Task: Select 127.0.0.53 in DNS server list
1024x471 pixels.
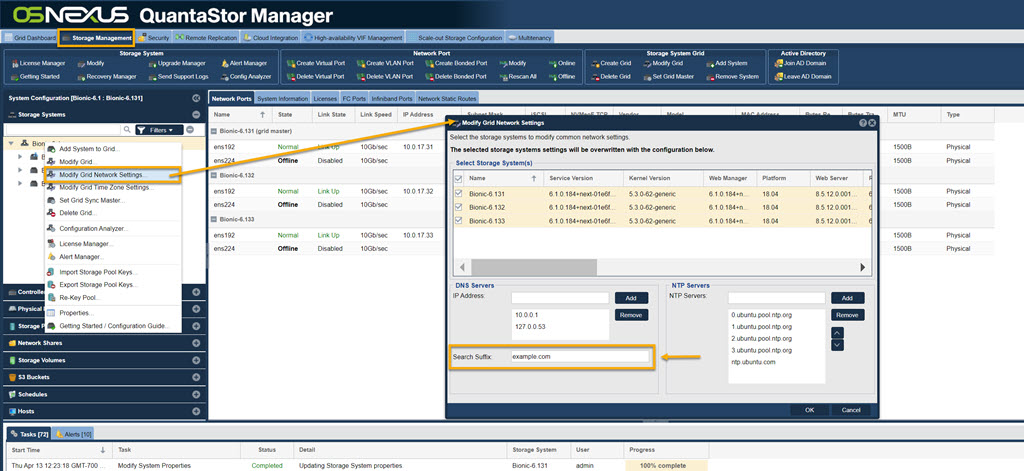Action: click(x=529, y=327)
